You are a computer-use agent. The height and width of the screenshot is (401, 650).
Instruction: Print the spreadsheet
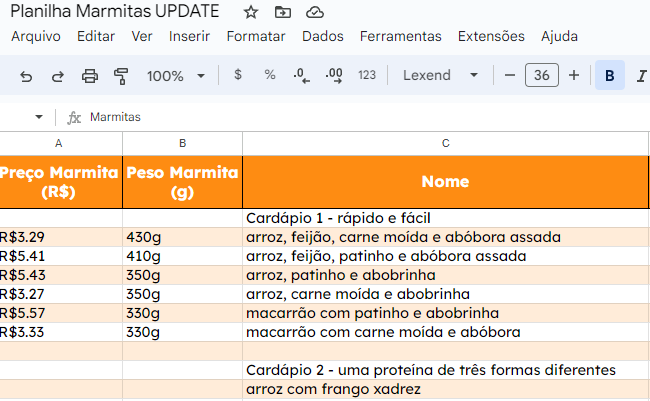[90, 76]
